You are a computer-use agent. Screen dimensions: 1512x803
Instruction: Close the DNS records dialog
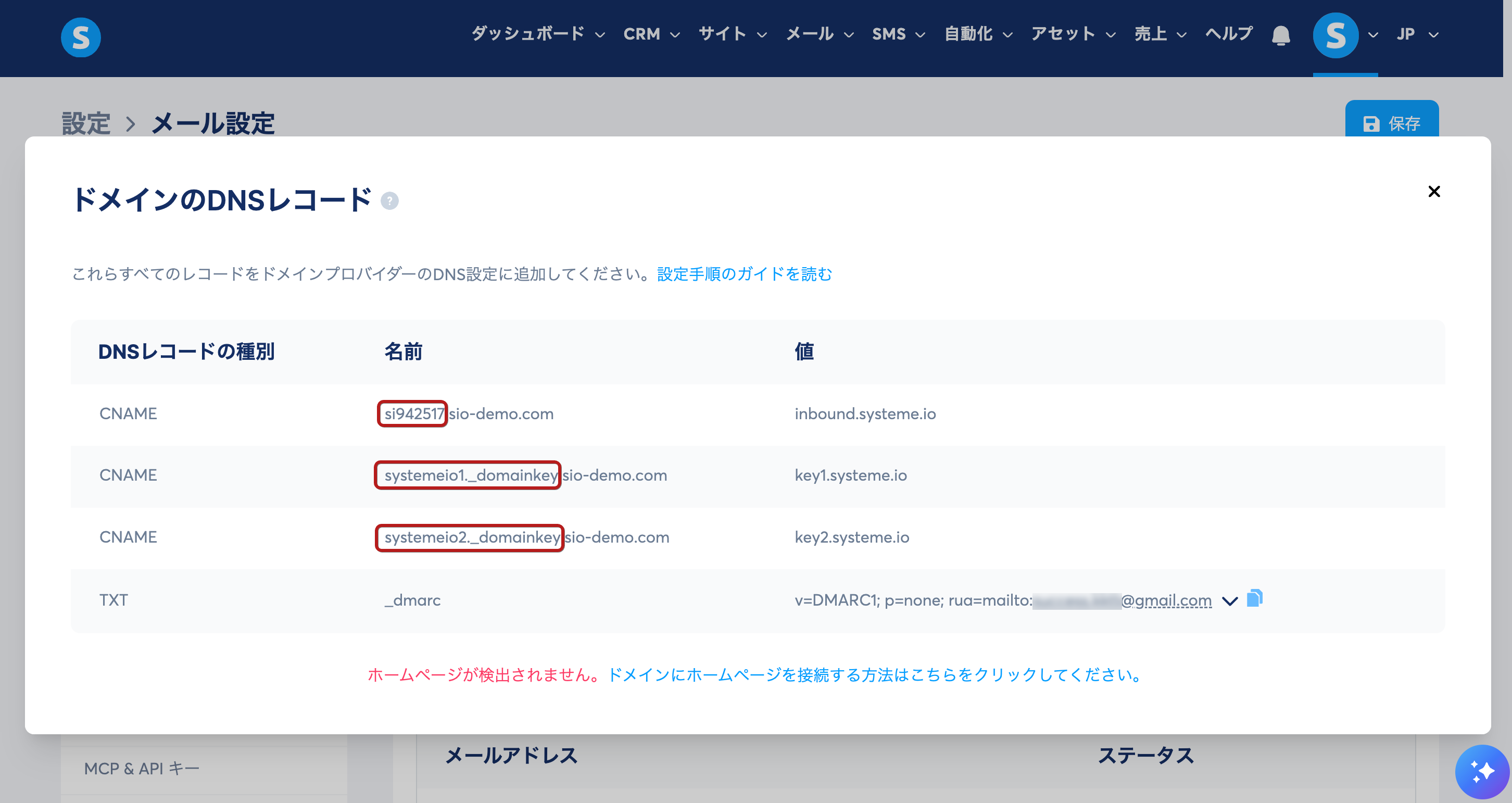(1434, 191)
